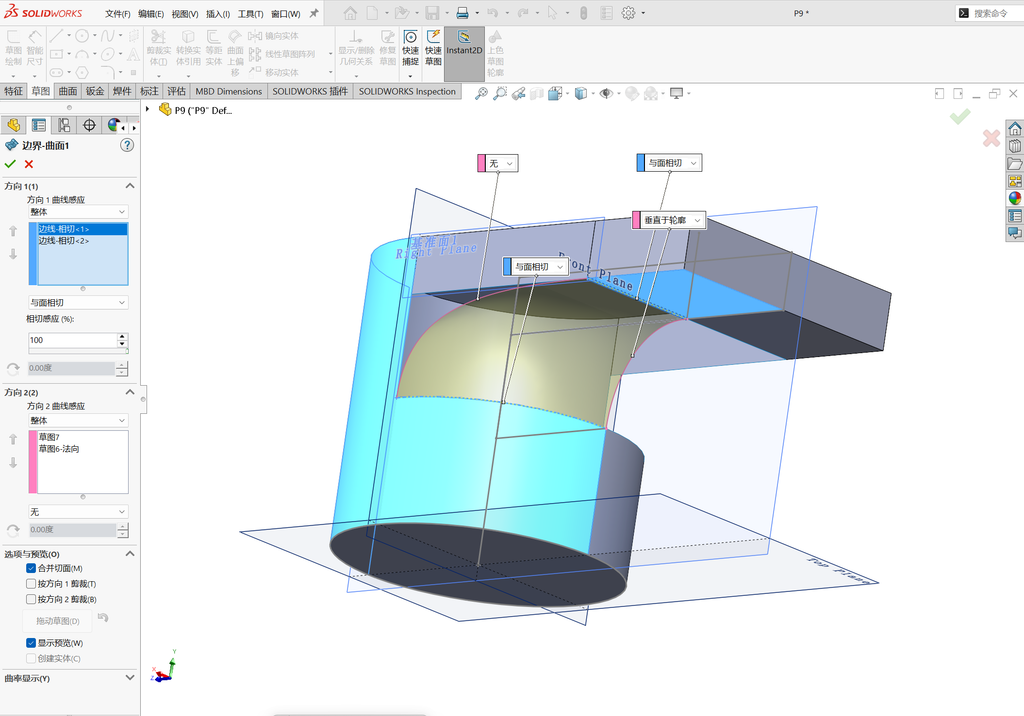Screen dimensions: 1024x716
Task: Cancel the feature with viewport red X
Action: click(x=991, y=137)
